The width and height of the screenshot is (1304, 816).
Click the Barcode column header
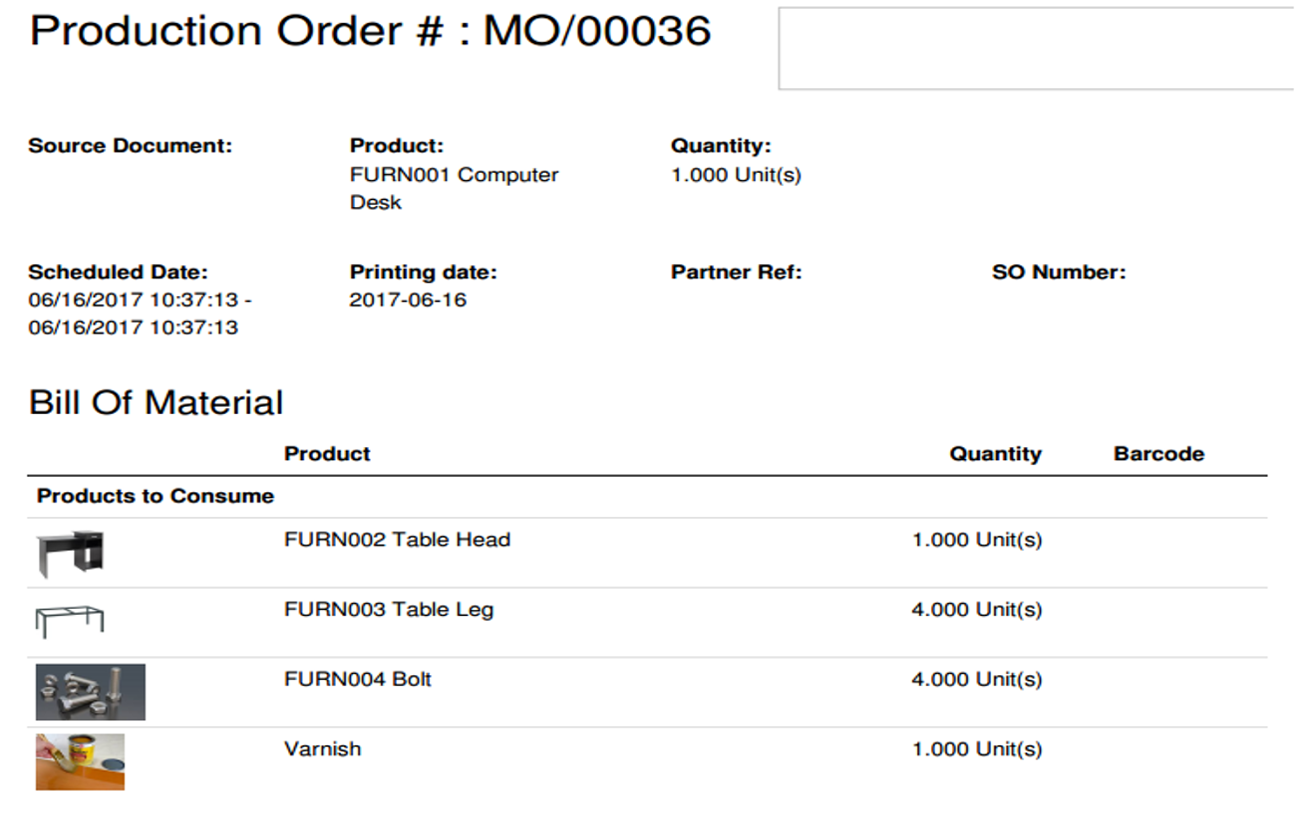coord(1159,454)
